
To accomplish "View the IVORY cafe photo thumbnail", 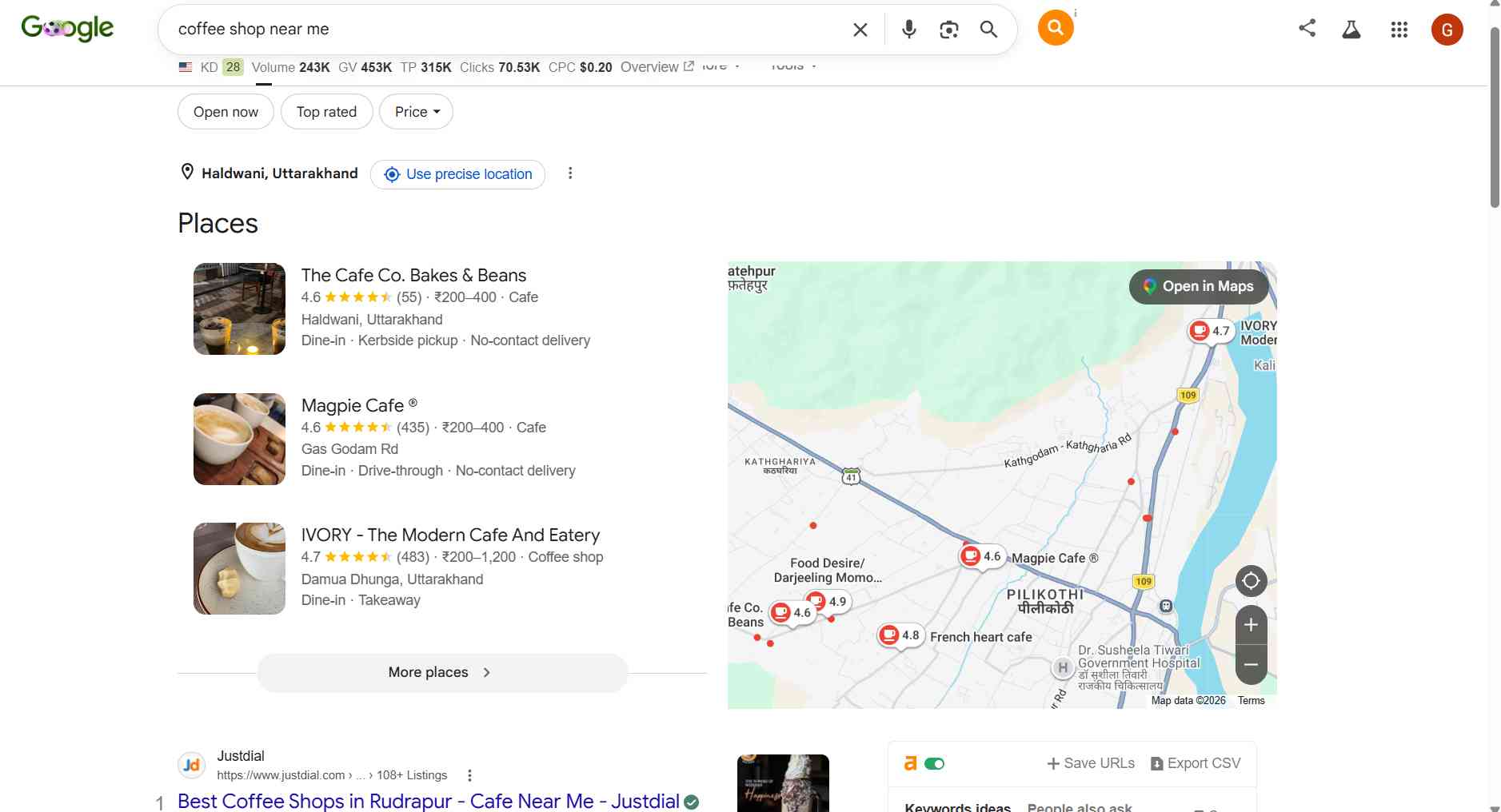I will 239,568.
